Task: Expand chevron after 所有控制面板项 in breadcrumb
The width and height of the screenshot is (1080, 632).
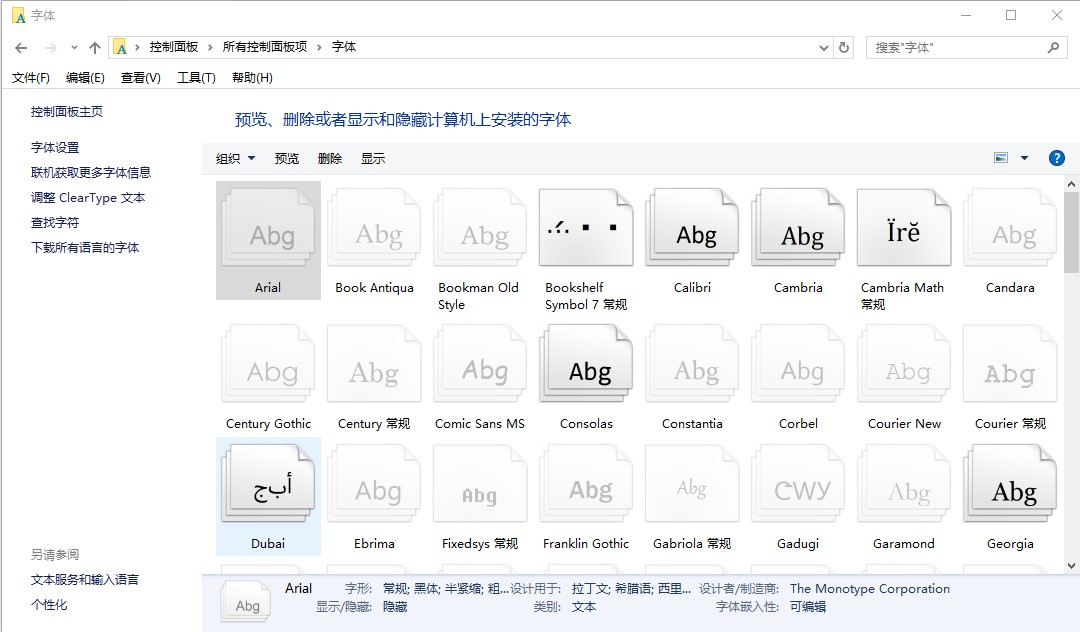Action: coord(319,47)
